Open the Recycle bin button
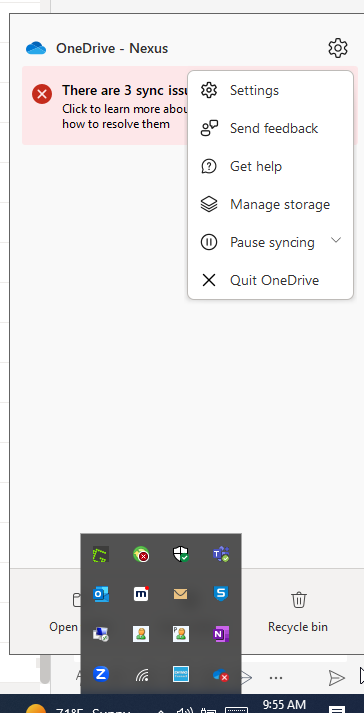Viewport: 364px width, 713px height. pos(298,612)
